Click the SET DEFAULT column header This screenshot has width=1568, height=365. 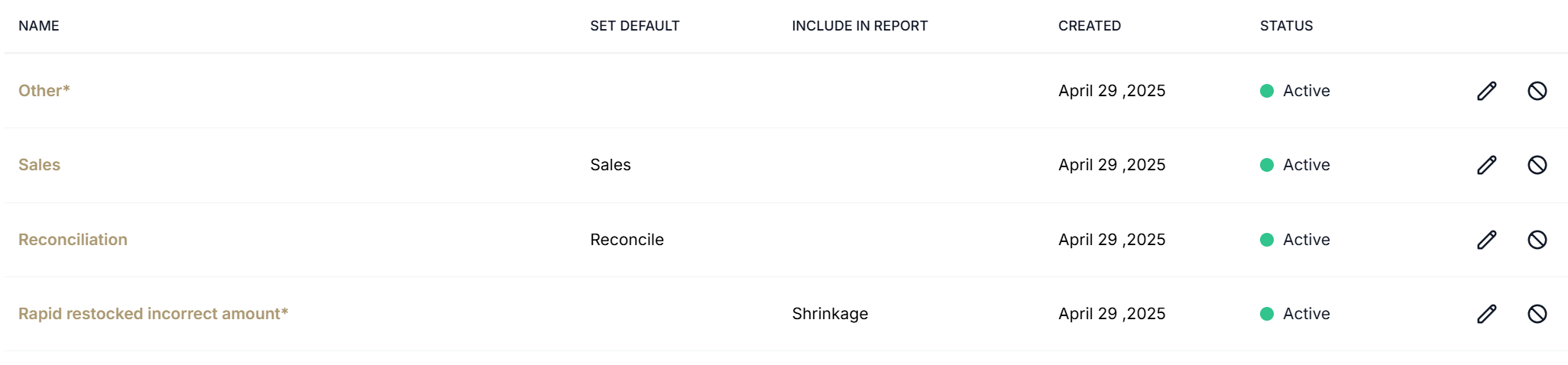click(x=634, y=26)
